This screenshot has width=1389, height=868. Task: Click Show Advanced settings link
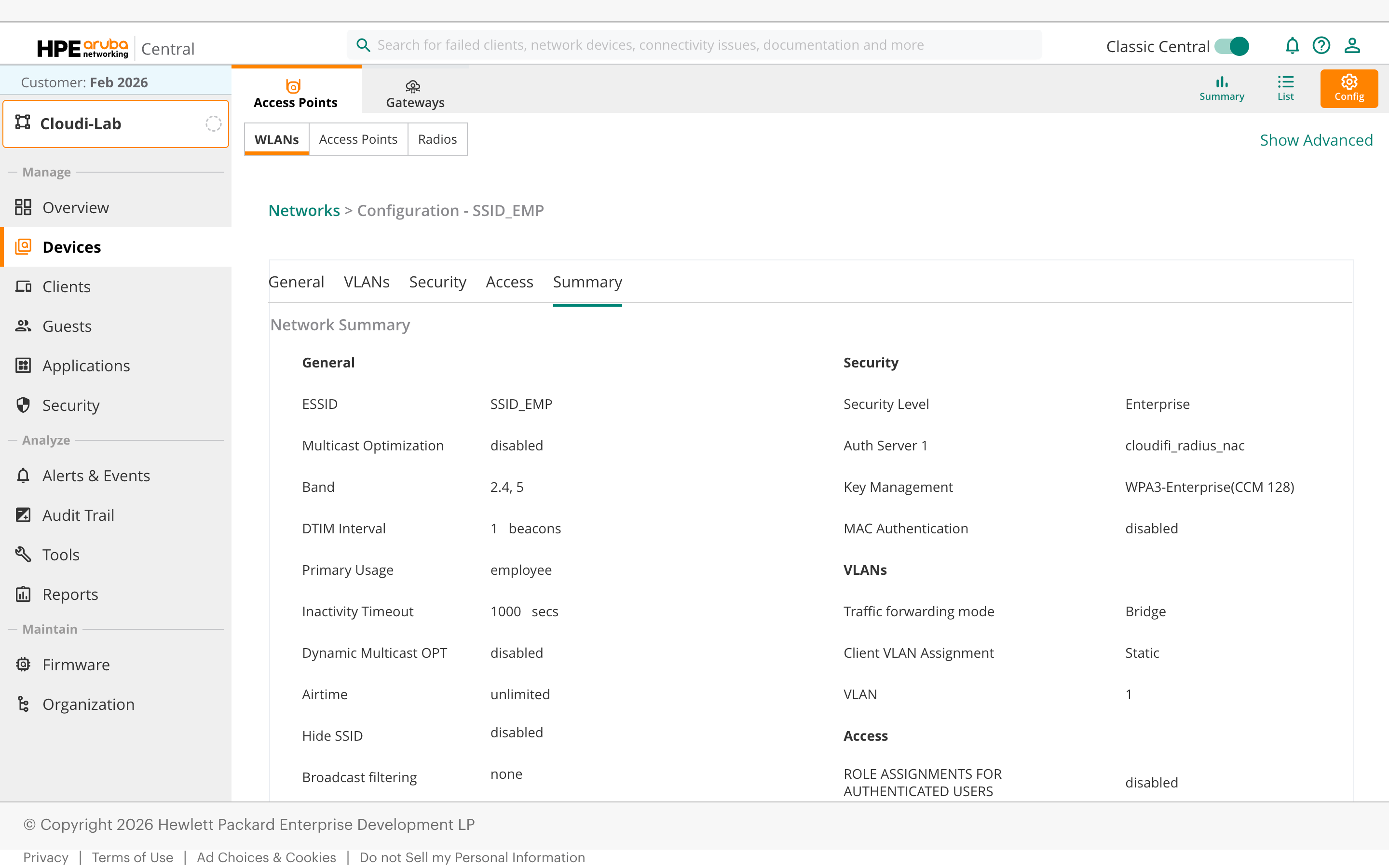point(1316,140)
